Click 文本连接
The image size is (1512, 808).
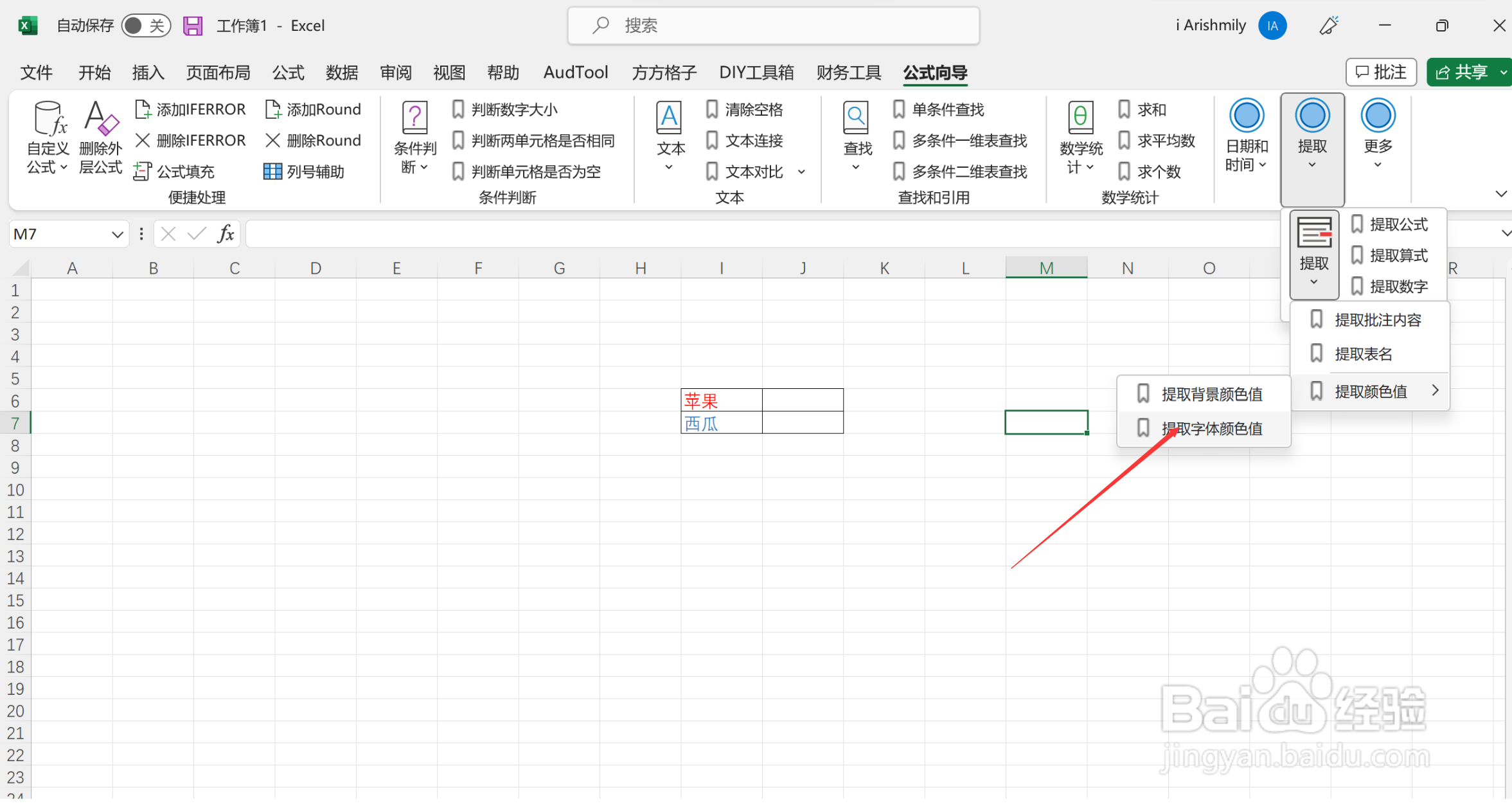744,140
